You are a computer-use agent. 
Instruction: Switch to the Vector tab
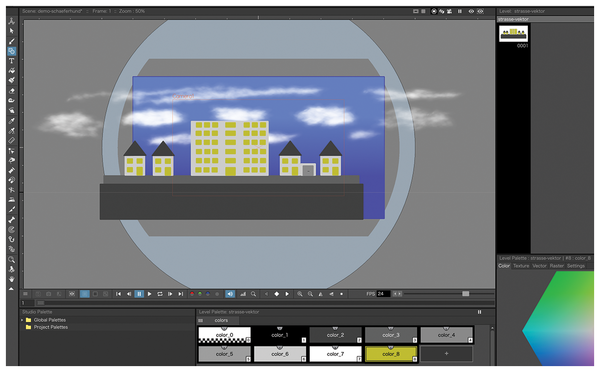coord(540,266)
